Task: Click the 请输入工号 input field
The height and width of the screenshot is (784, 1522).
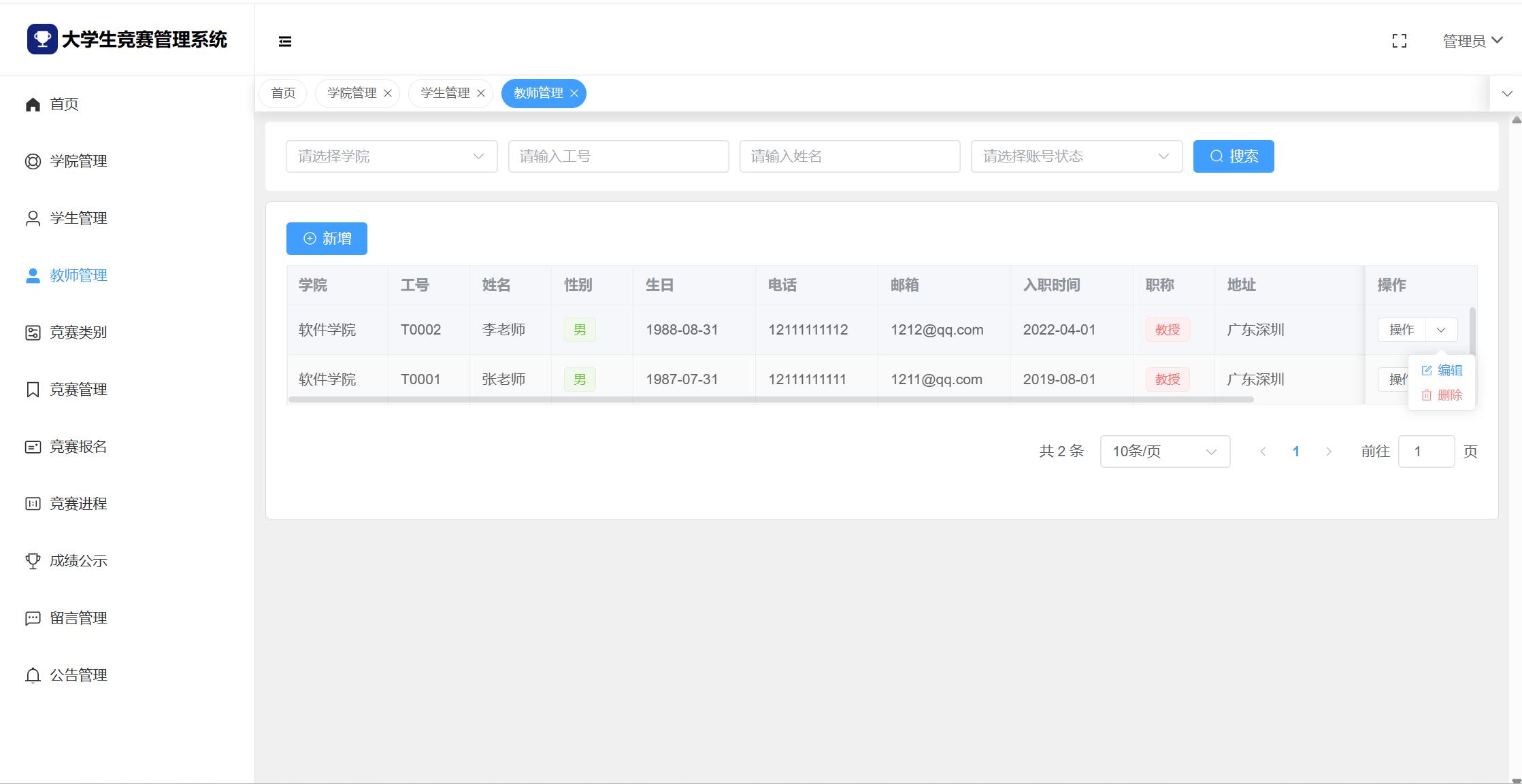Action: (x=618, y=156)
